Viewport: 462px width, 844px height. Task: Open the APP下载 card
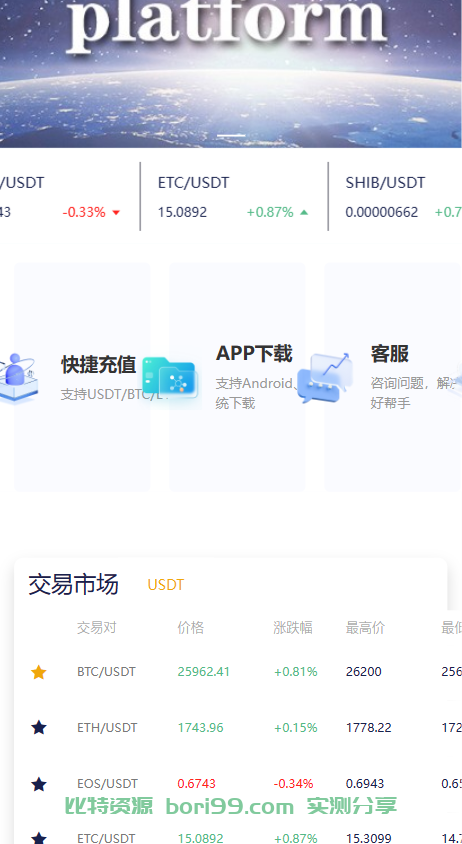(x=237, y=377)
